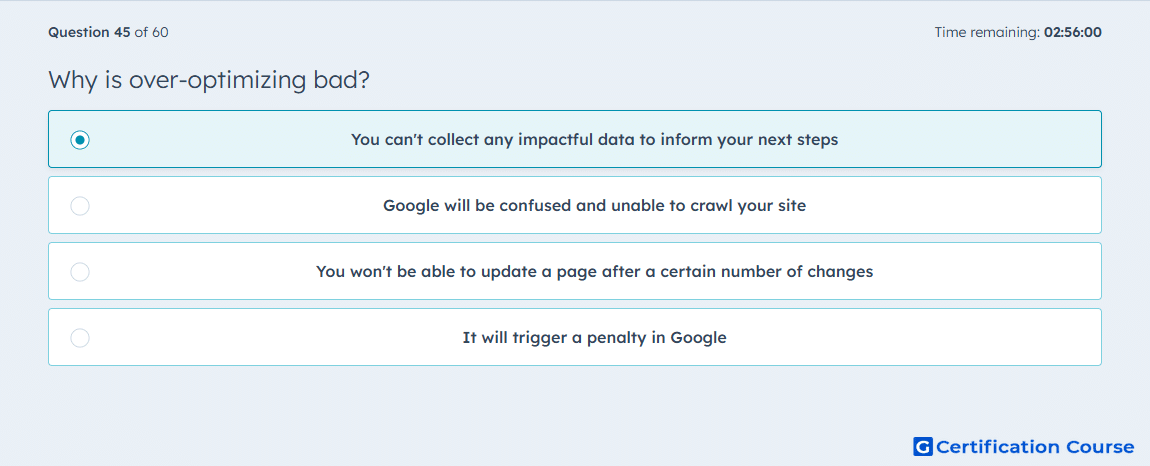Select radio for 'It will trigger a penalty'

pyautogui.click(x=80, y=338)
